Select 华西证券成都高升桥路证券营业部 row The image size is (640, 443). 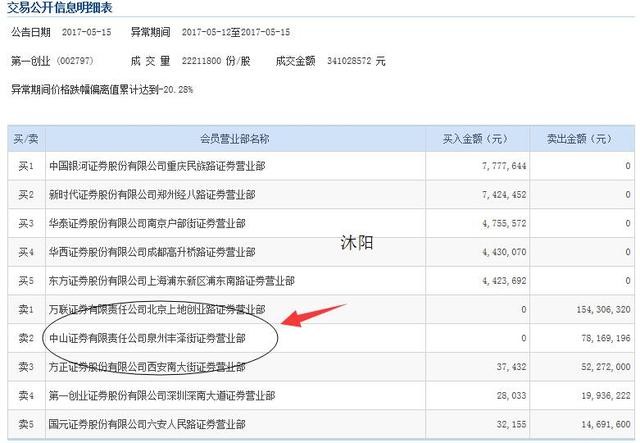tap(321, 252)
